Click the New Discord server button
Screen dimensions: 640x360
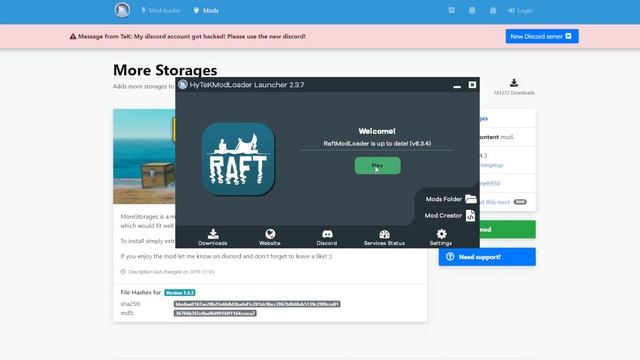[542, 36]
